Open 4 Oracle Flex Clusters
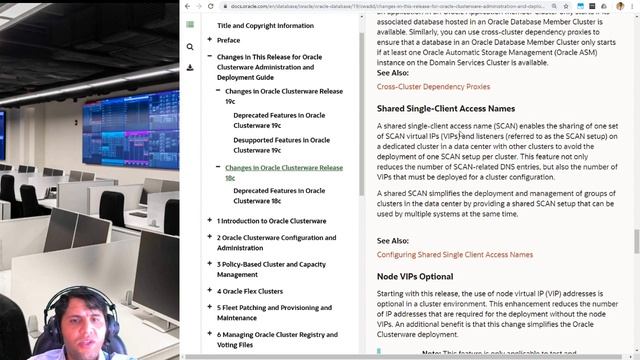This screenshot has width=640, height=360. pyautogui.click(x=250, y=291)
